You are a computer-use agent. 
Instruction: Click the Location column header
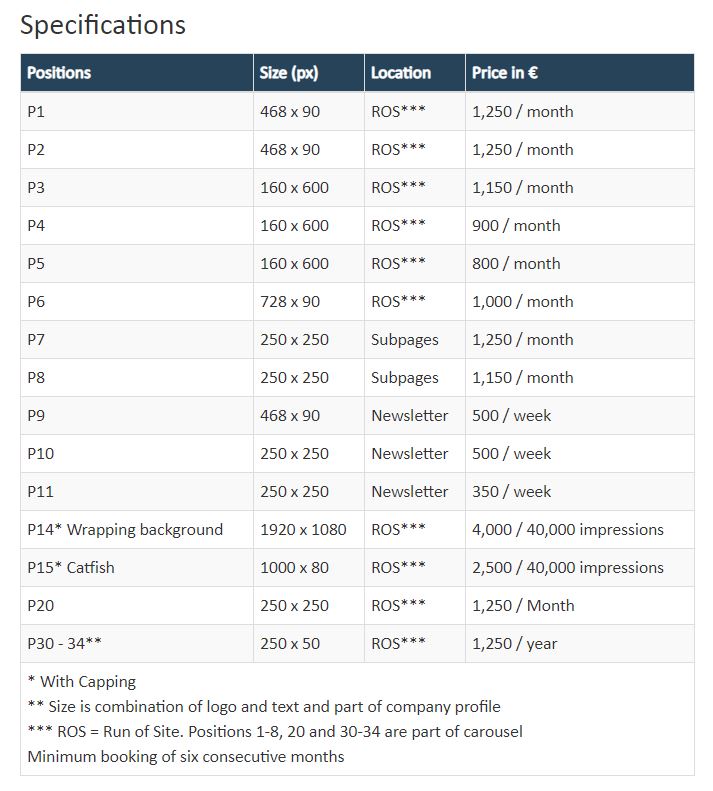click(400, 73)
